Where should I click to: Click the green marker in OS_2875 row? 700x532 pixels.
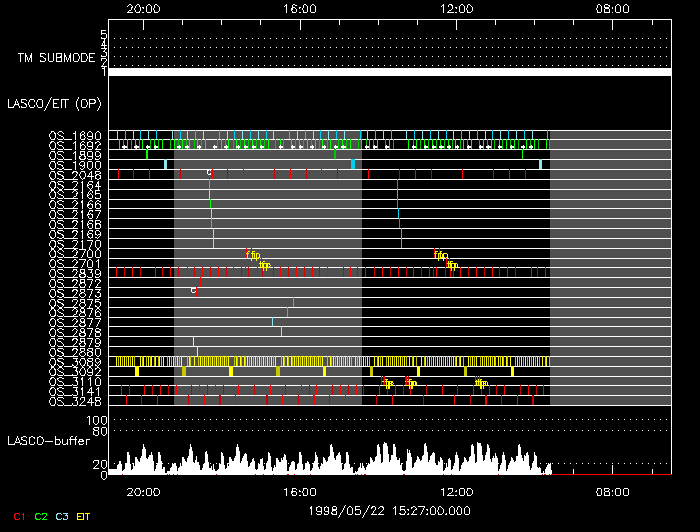tap(293, 302)
